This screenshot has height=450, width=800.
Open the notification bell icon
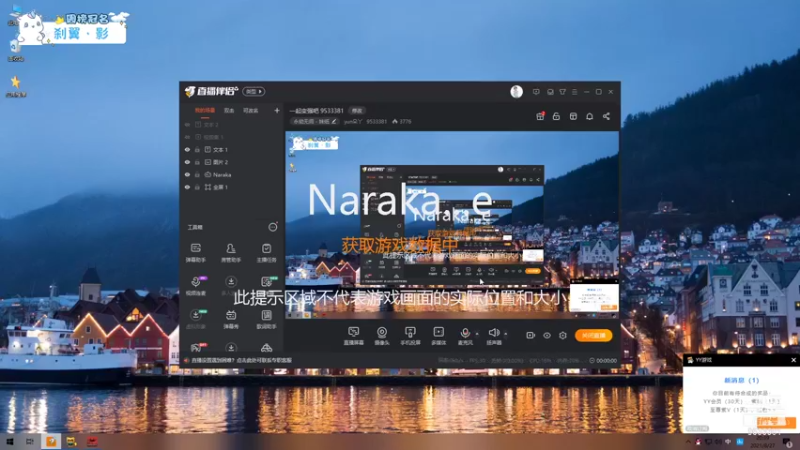point(589,116)
